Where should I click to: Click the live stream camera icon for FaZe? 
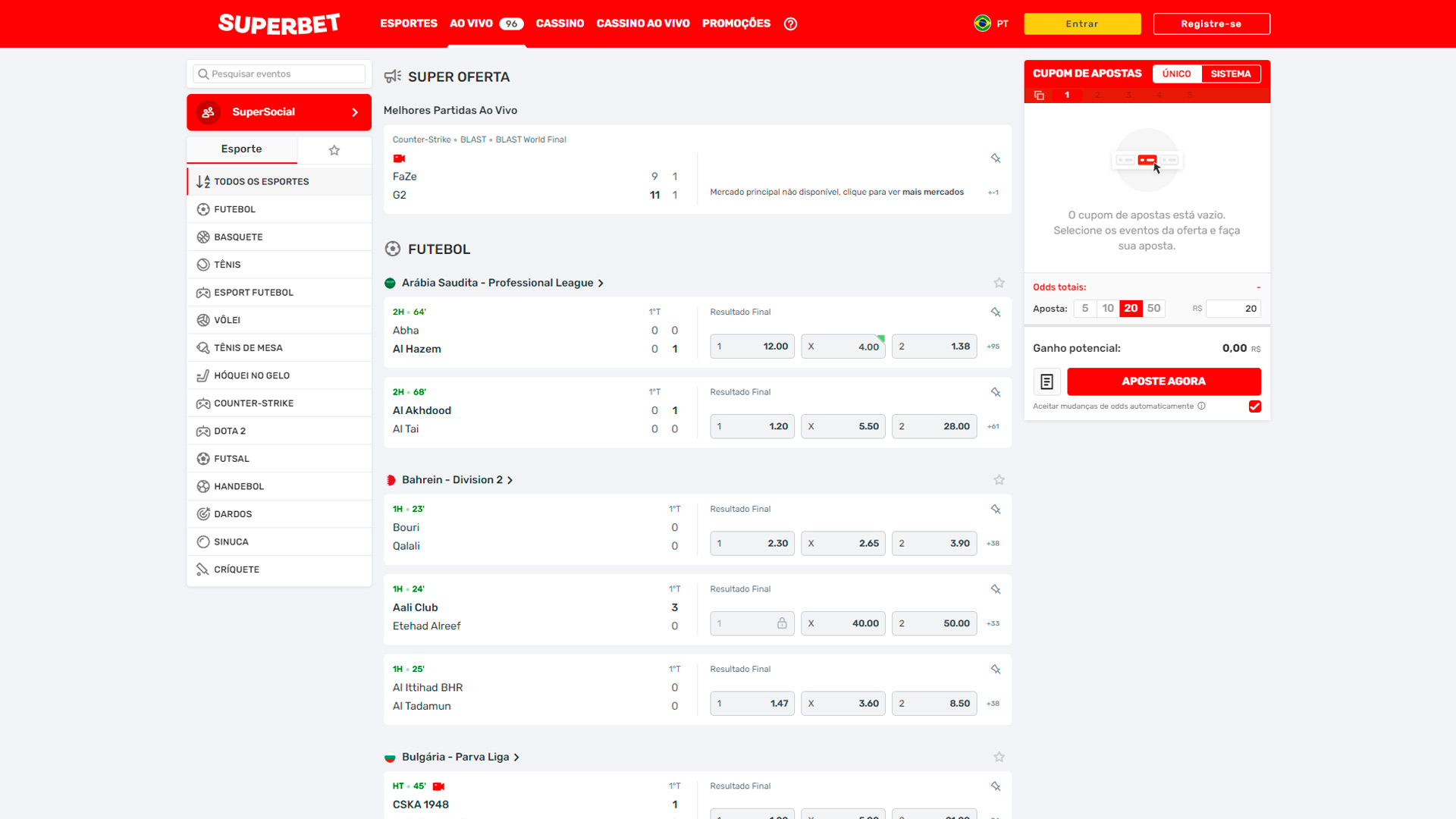click(x=399, y=158)
